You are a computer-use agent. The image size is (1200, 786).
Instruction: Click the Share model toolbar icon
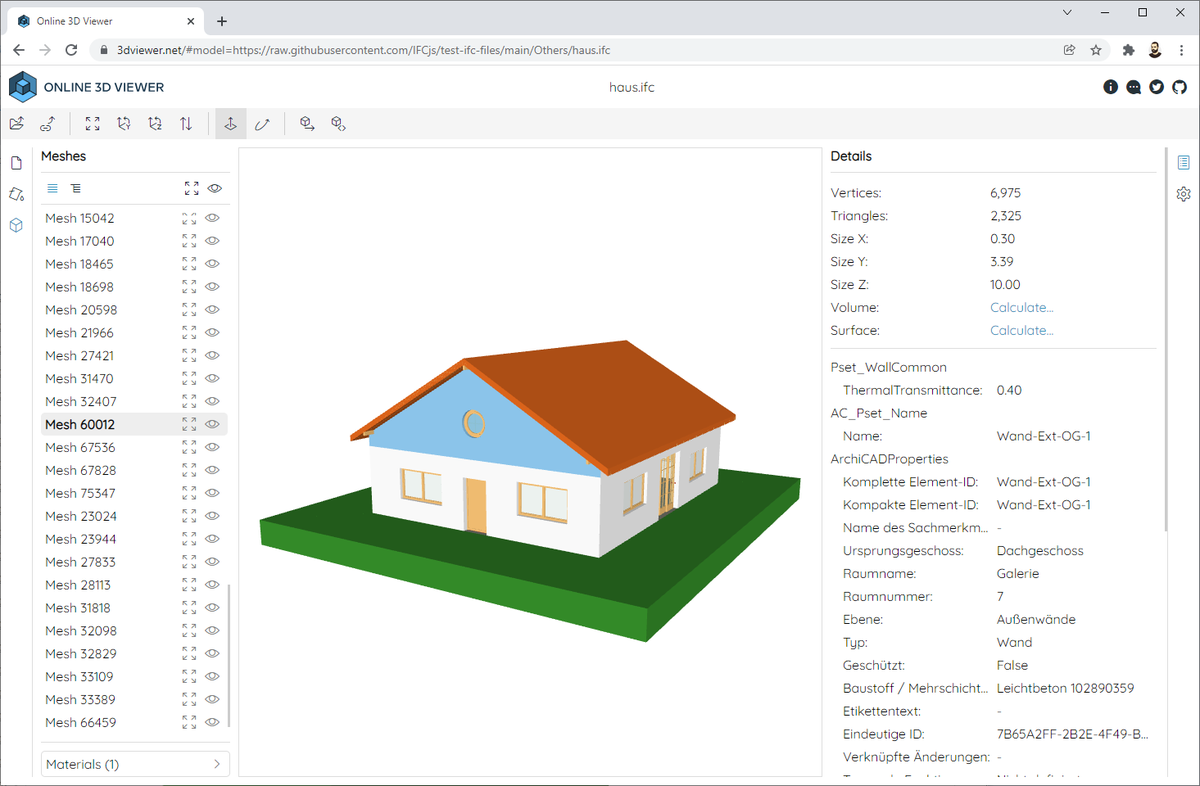(339, 124)
